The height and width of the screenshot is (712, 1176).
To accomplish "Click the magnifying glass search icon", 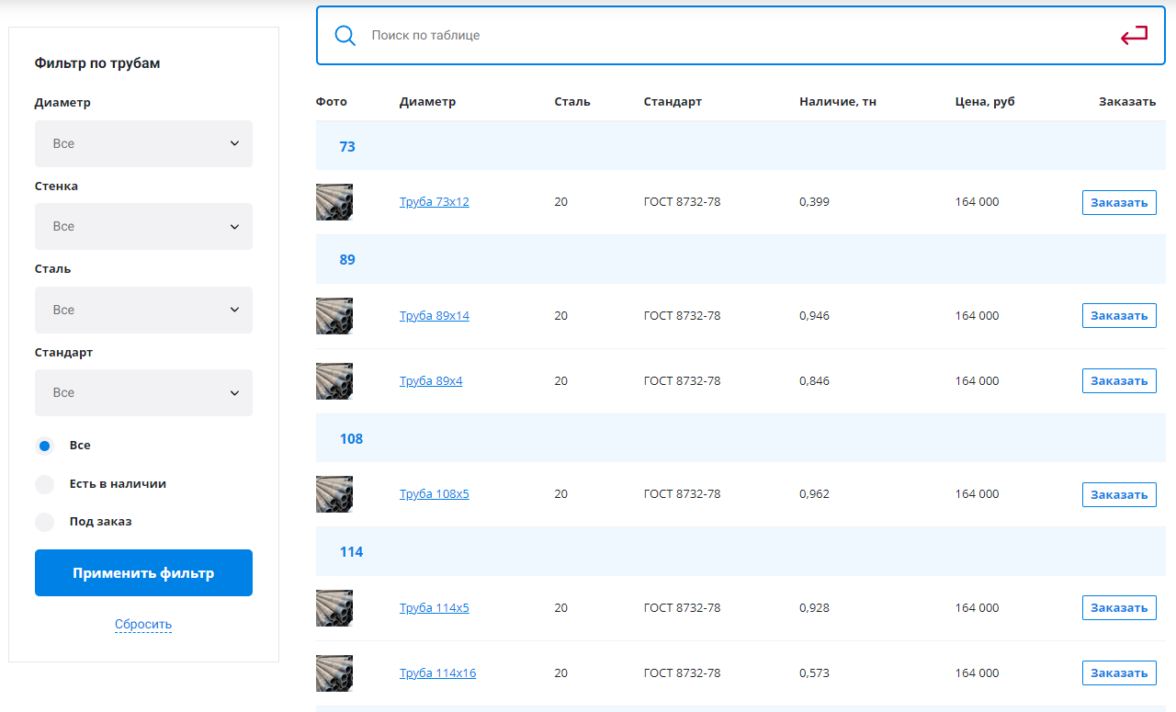I will (345, 36).
